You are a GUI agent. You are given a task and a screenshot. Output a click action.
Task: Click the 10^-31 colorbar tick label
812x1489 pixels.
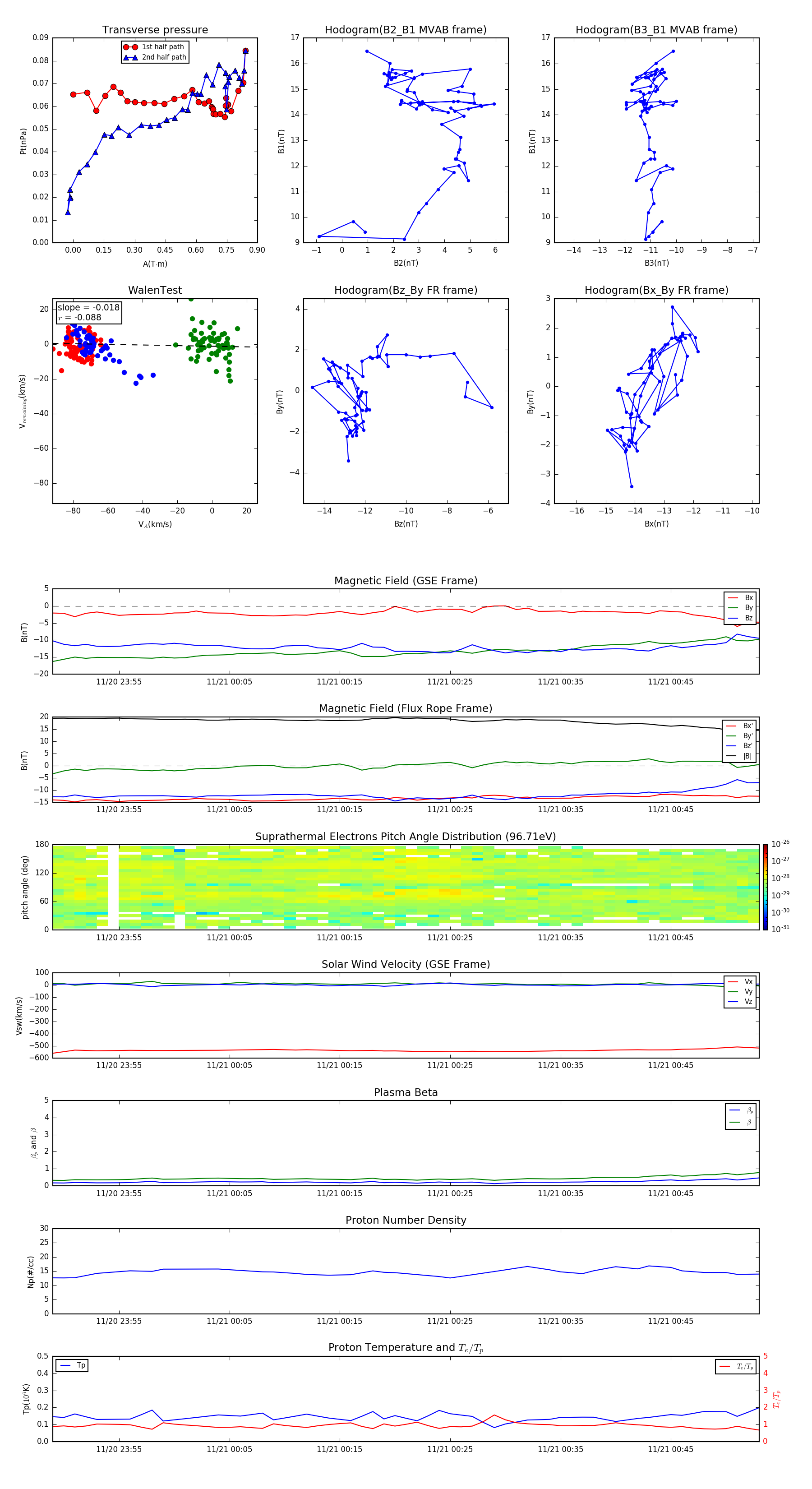780,929
